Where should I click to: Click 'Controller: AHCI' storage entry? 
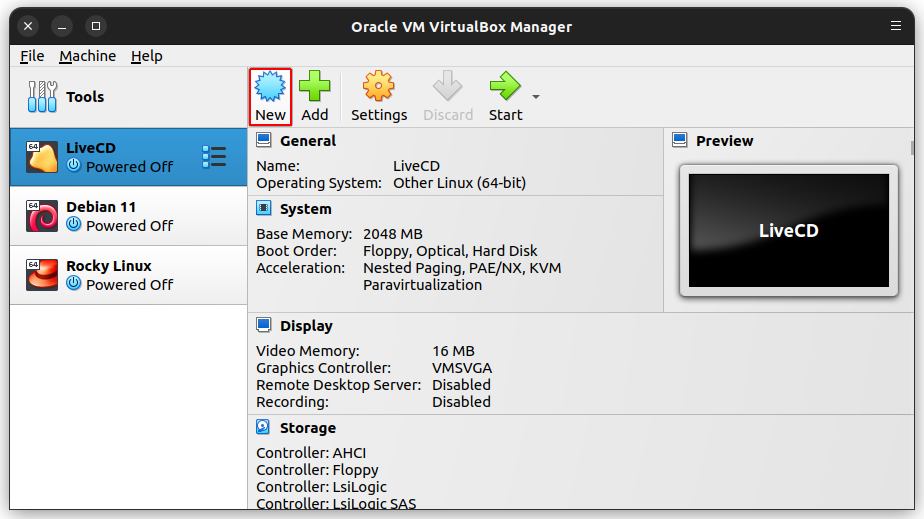click(x=311, y=453)
